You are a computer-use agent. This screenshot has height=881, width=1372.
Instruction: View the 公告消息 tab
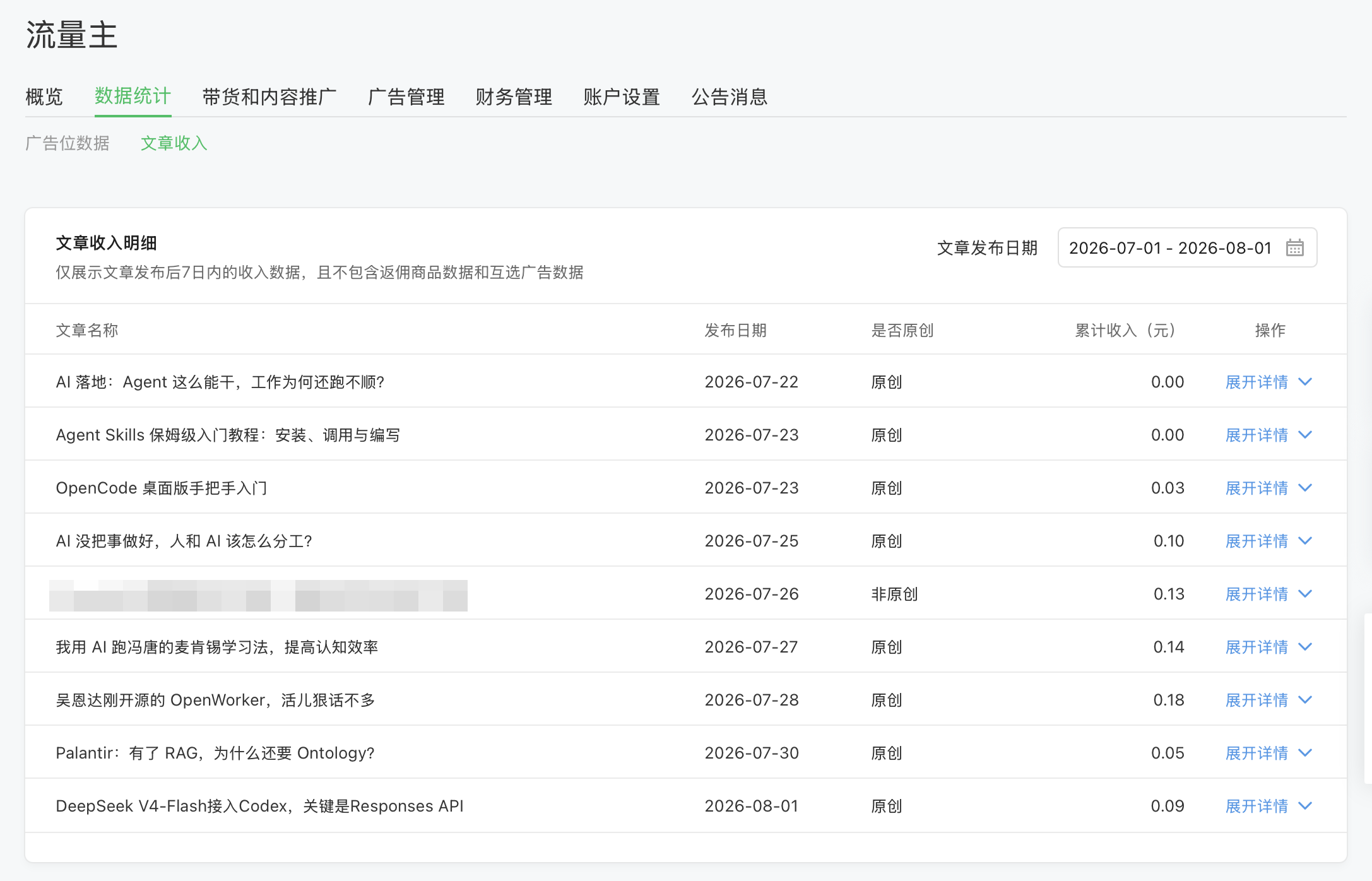click(730, 97)
